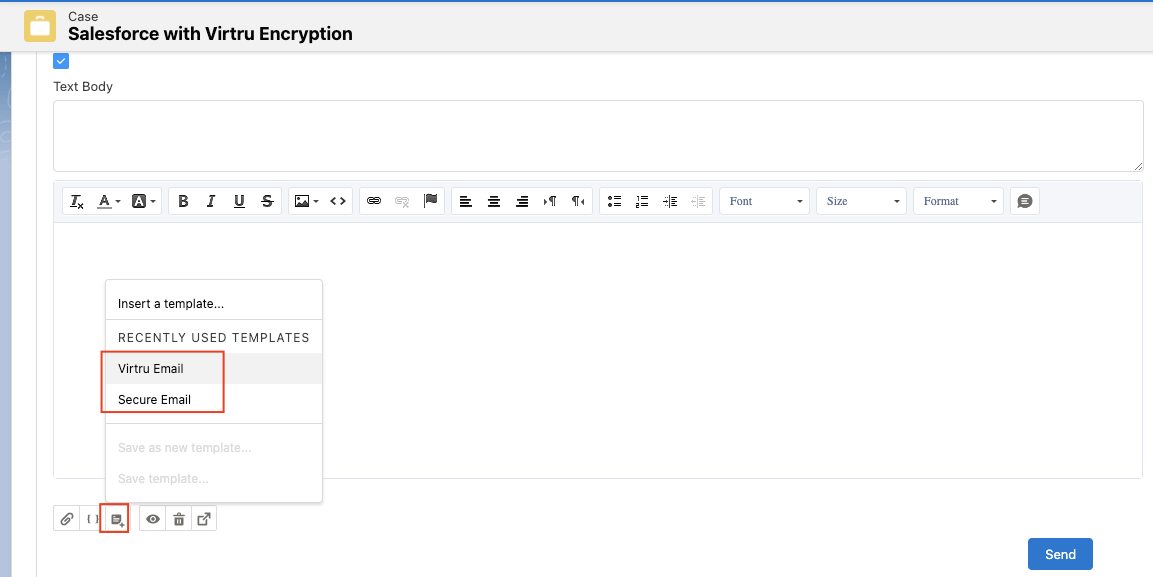Click the source code icon

338,201
